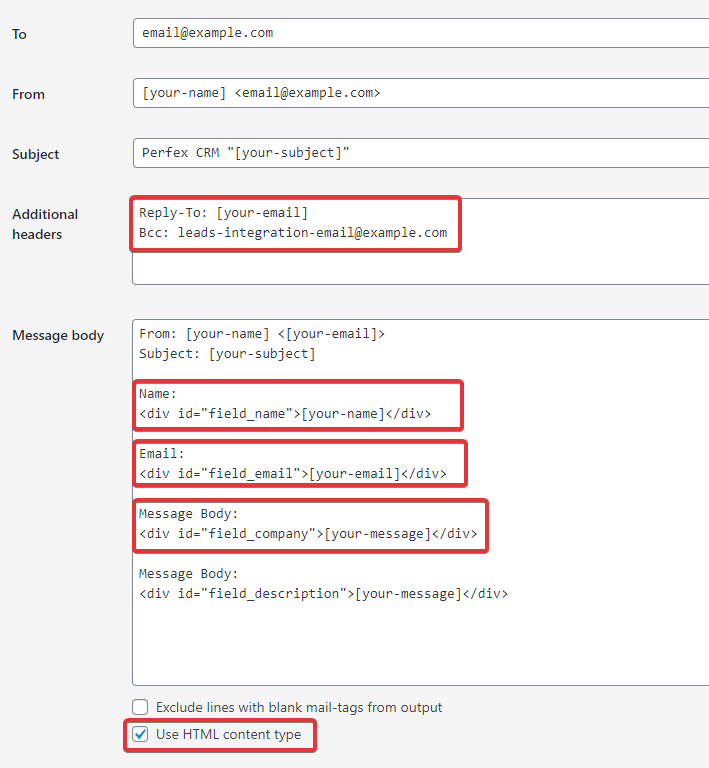Screen dimensions: 709x768
Task: Place cursor in field_description div line
Action: click(324, 594)
